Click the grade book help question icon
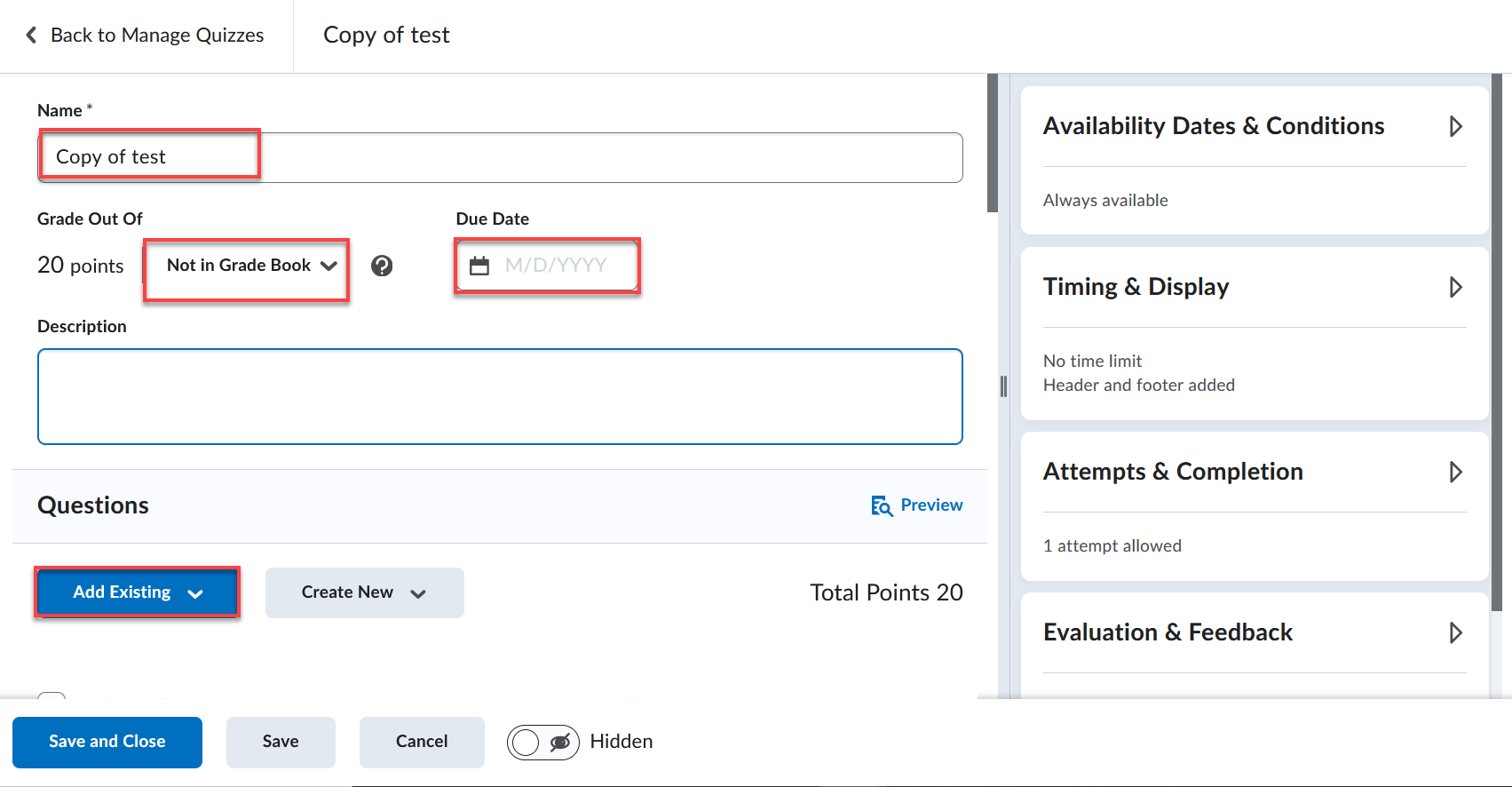The image size is (1512, 787). (382, 266)
